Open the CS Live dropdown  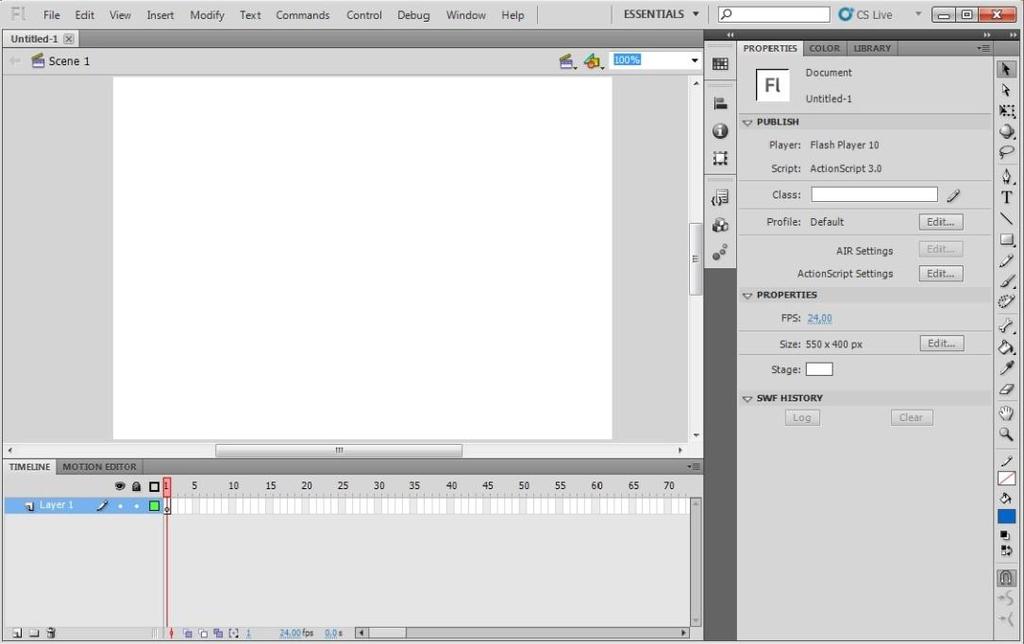tap(918, 14)
